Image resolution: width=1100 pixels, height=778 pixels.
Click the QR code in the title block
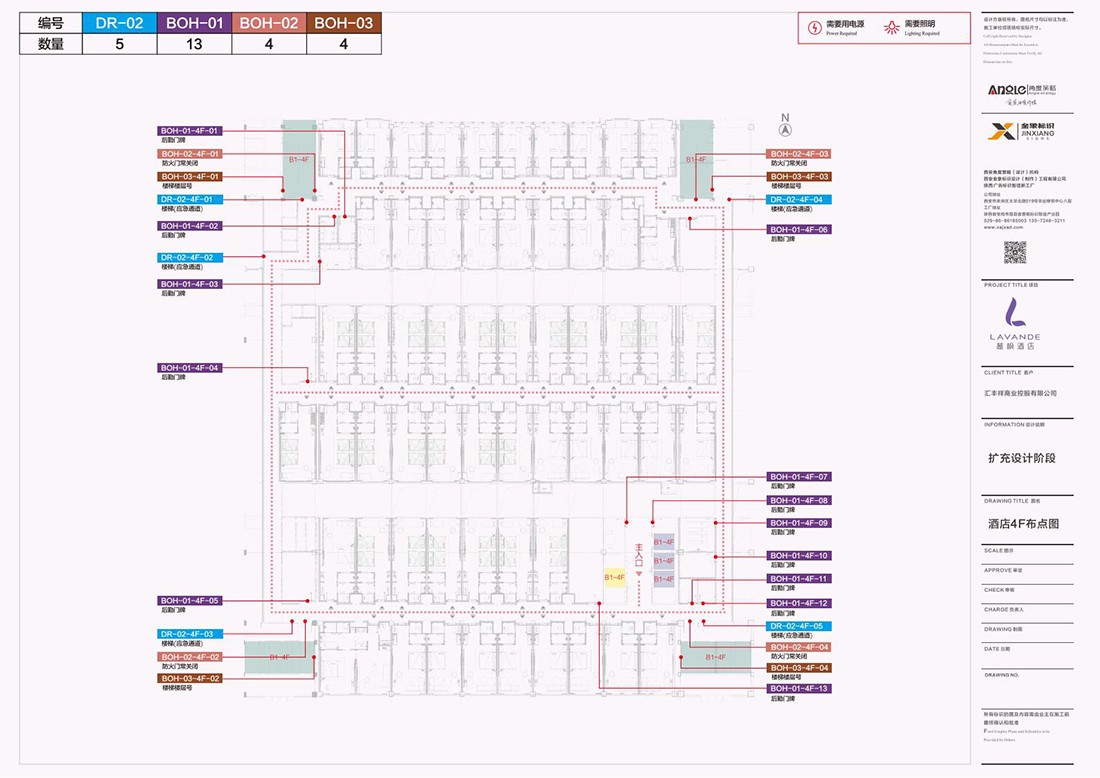point(1015,252)
